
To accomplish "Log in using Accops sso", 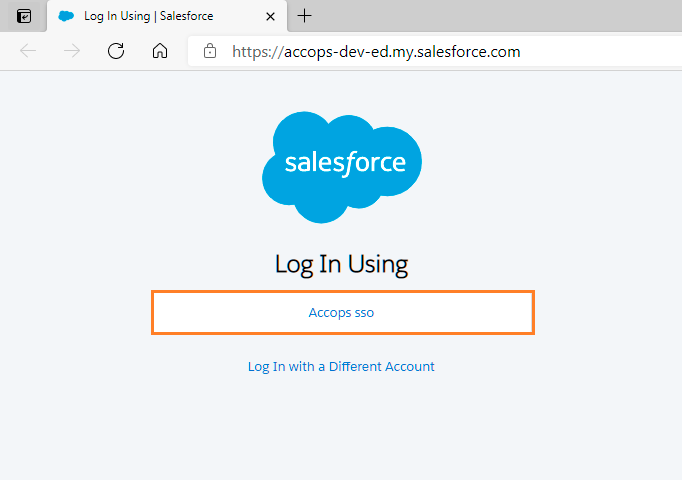I will click(x=341, y=313).
